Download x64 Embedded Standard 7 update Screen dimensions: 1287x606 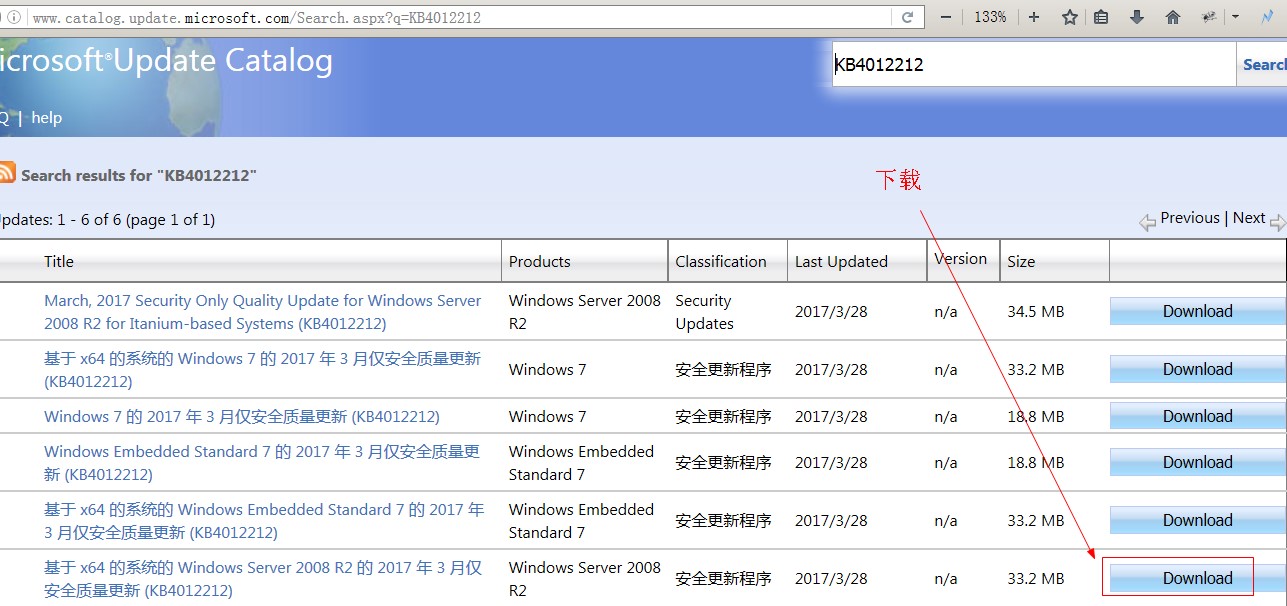[1197, 520]
